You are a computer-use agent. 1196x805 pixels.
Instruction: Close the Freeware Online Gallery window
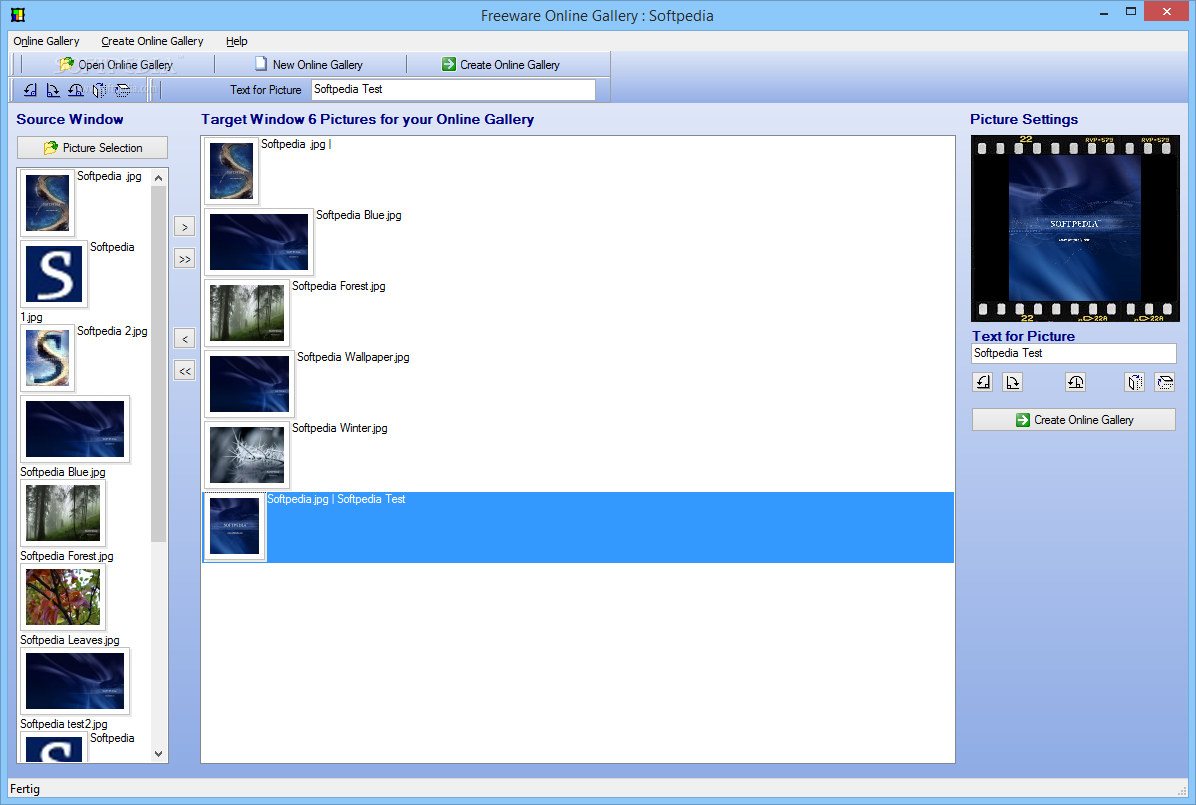1166,11
